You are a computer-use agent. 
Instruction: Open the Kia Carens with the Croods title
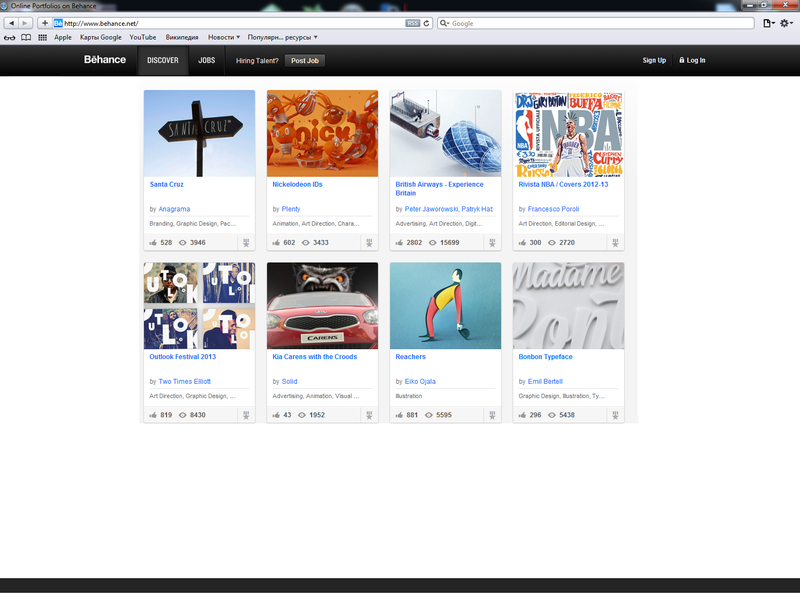click(315, 357)
